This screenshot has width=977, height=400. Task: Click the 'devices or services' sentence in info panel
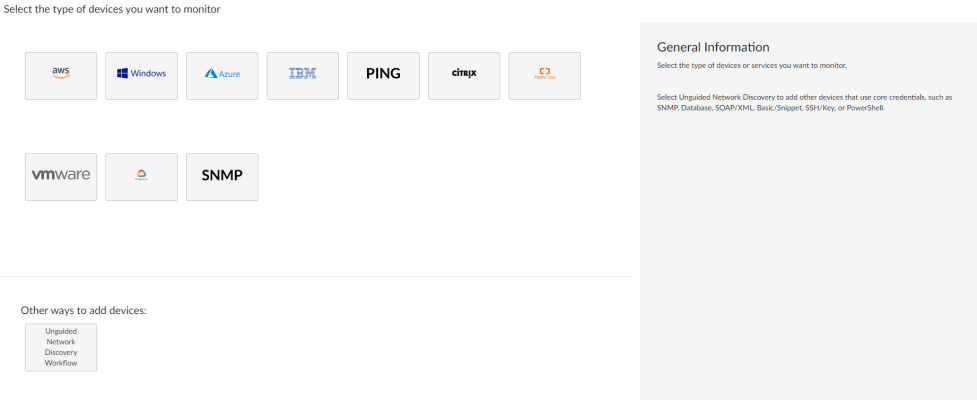pyautogui.click(x=752, y=66)
